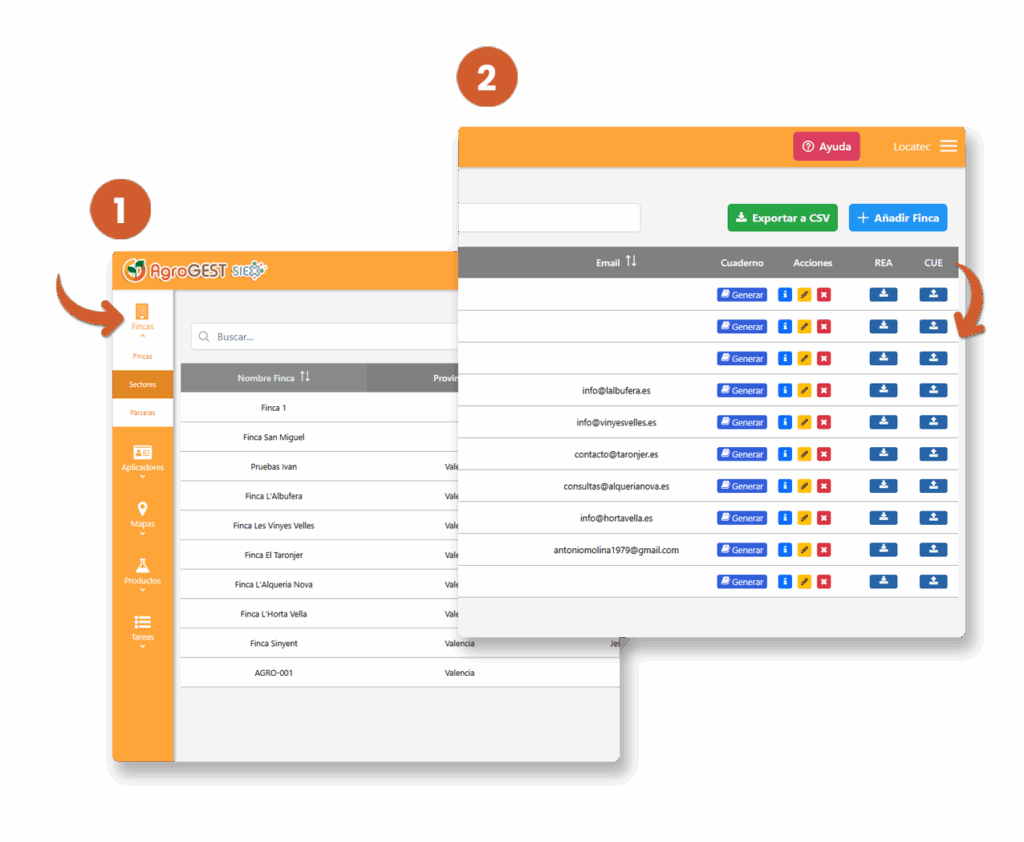Image resolution: width=1024 pixels, height=842 pixels.
Task: Select Sectores submenu item
Action: 142,384
